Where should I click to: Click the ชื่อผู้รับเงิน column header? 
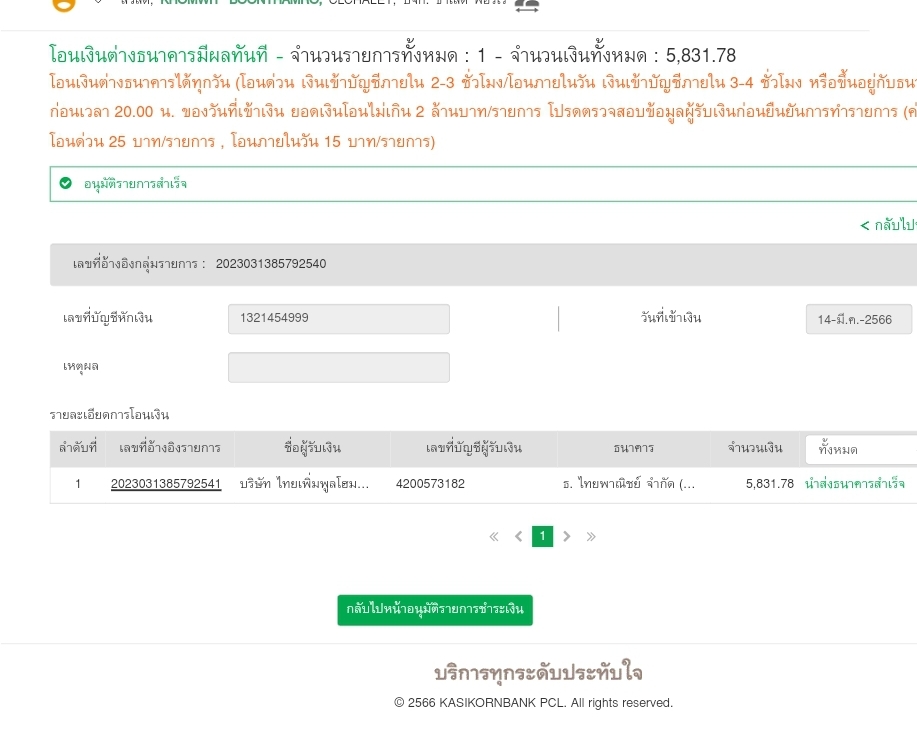[312, 448]
